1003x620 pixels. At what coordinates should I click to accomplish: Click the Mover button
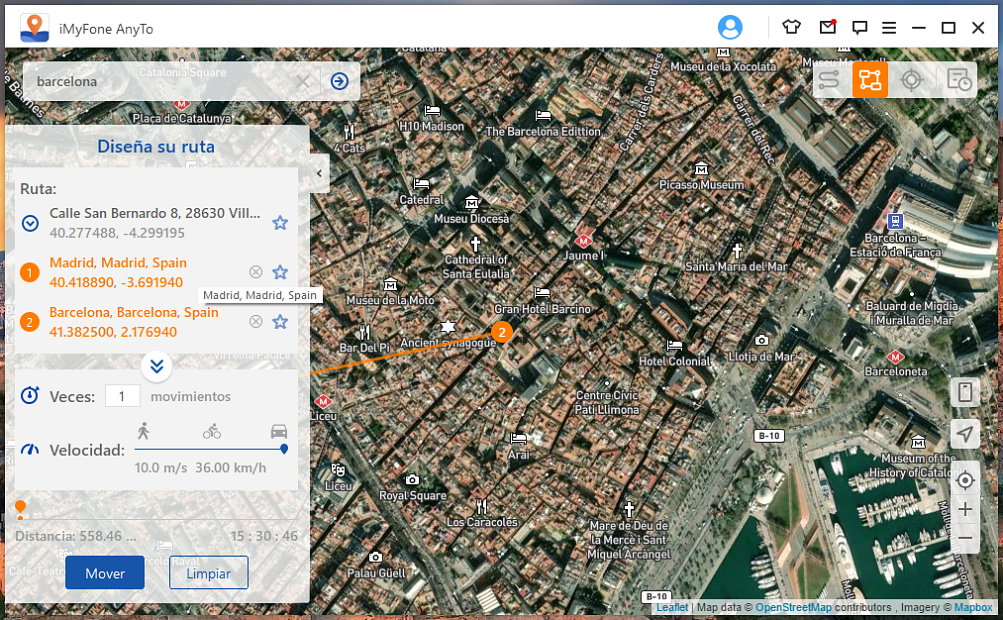105,573
